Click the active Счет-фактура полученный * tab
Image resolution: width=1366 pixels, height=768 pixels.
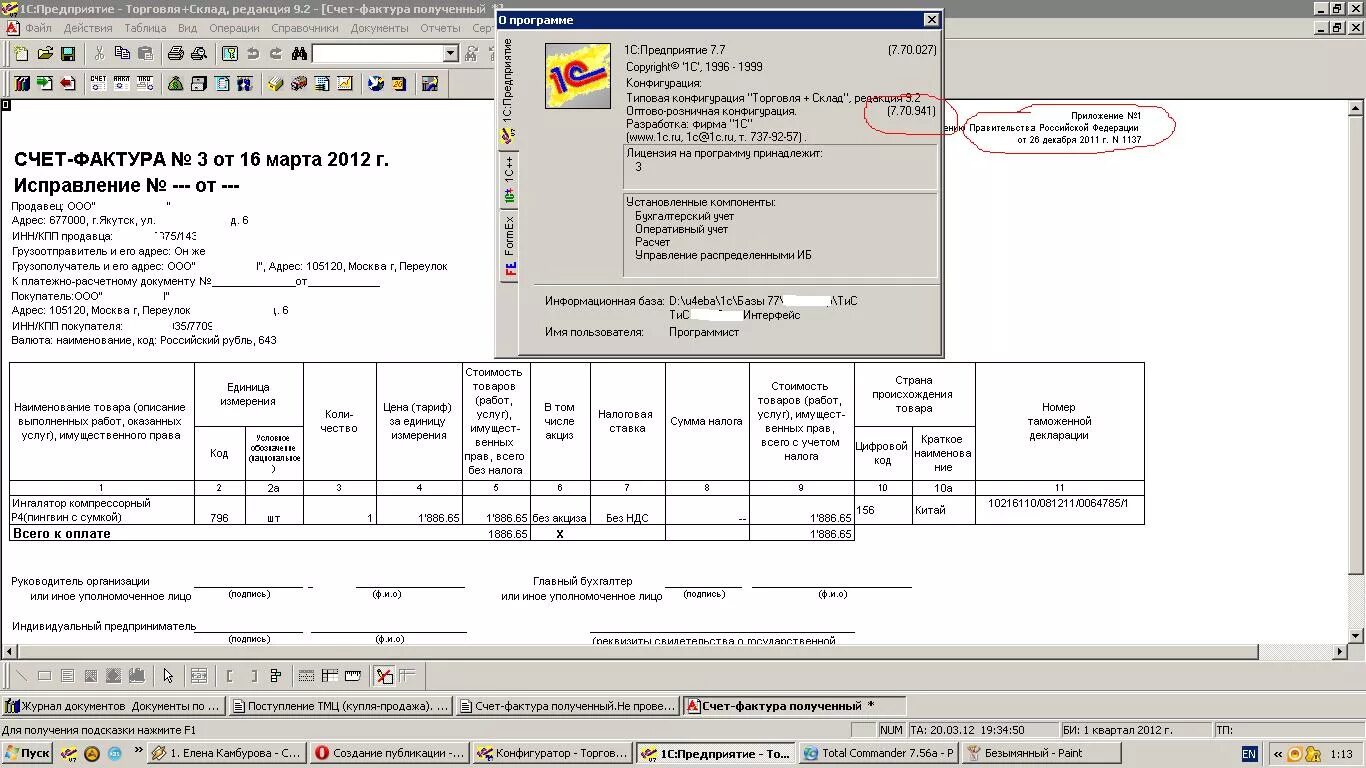pos(795,706)
